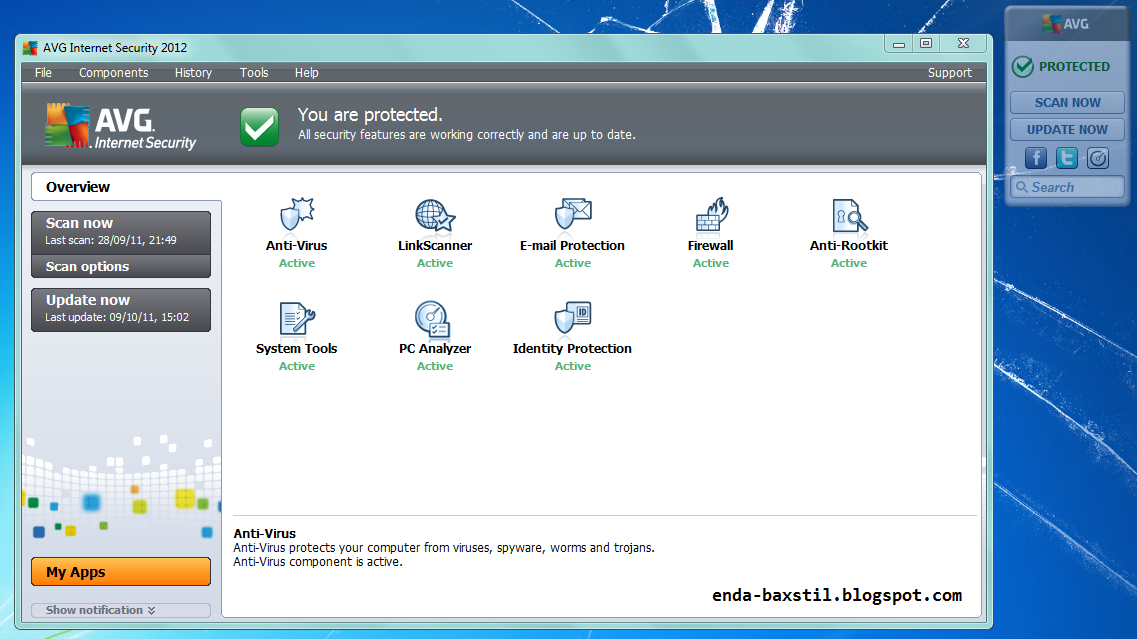1137x639 pixels.
Task: Click the LinkScanner label text
Action: pyautogui.click(x=434, y=245)
